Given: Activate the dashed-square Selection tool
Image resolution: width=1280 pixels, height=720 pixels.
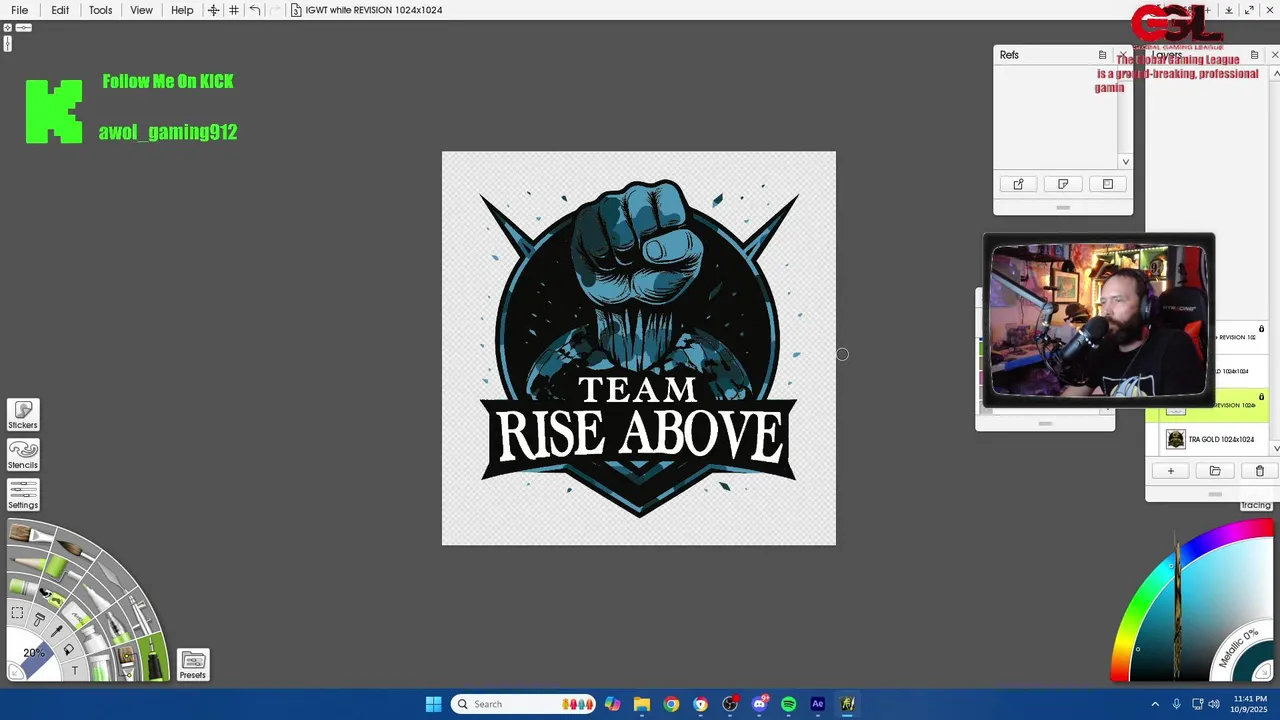Looking at the screenshot, I should (17, 612).
